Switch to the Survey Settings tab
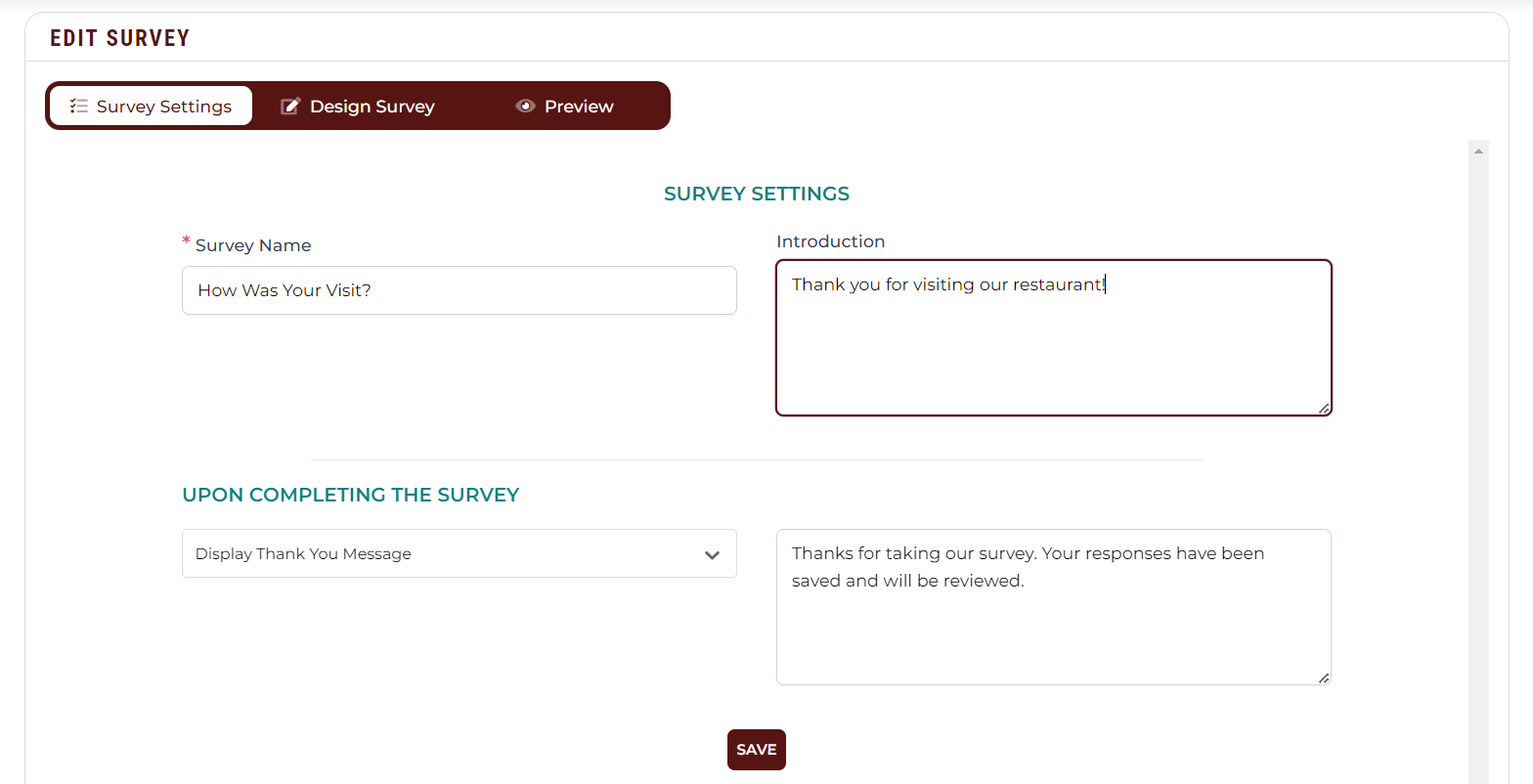The height and width of the screenshot is (784, 1533). pyautogui.click(x=151, y=106)
